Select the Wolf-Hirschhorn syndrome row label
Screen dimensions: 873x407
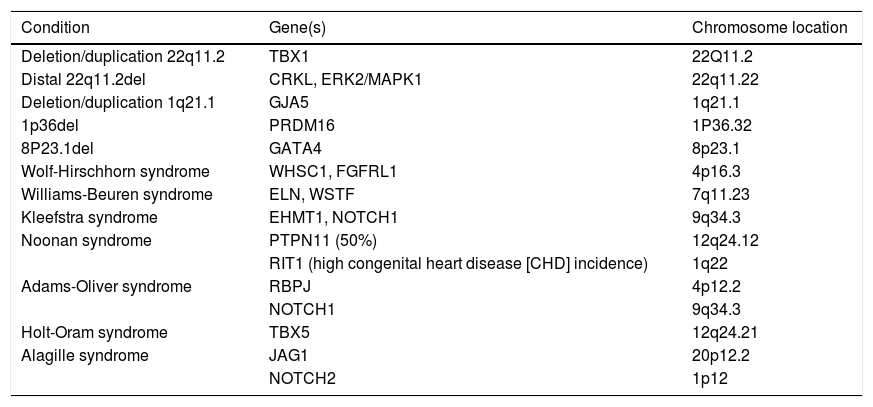115,171
